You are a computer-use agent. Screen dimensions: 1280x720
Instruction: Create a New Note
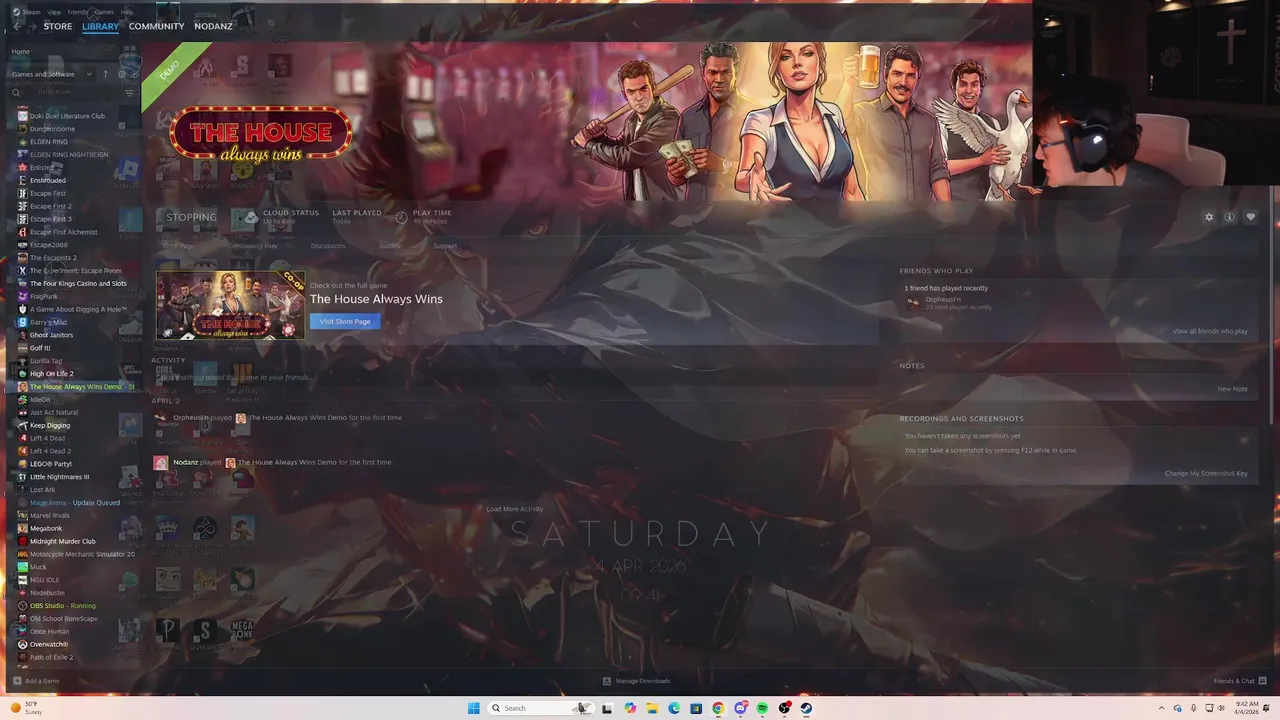(1232, 389)
